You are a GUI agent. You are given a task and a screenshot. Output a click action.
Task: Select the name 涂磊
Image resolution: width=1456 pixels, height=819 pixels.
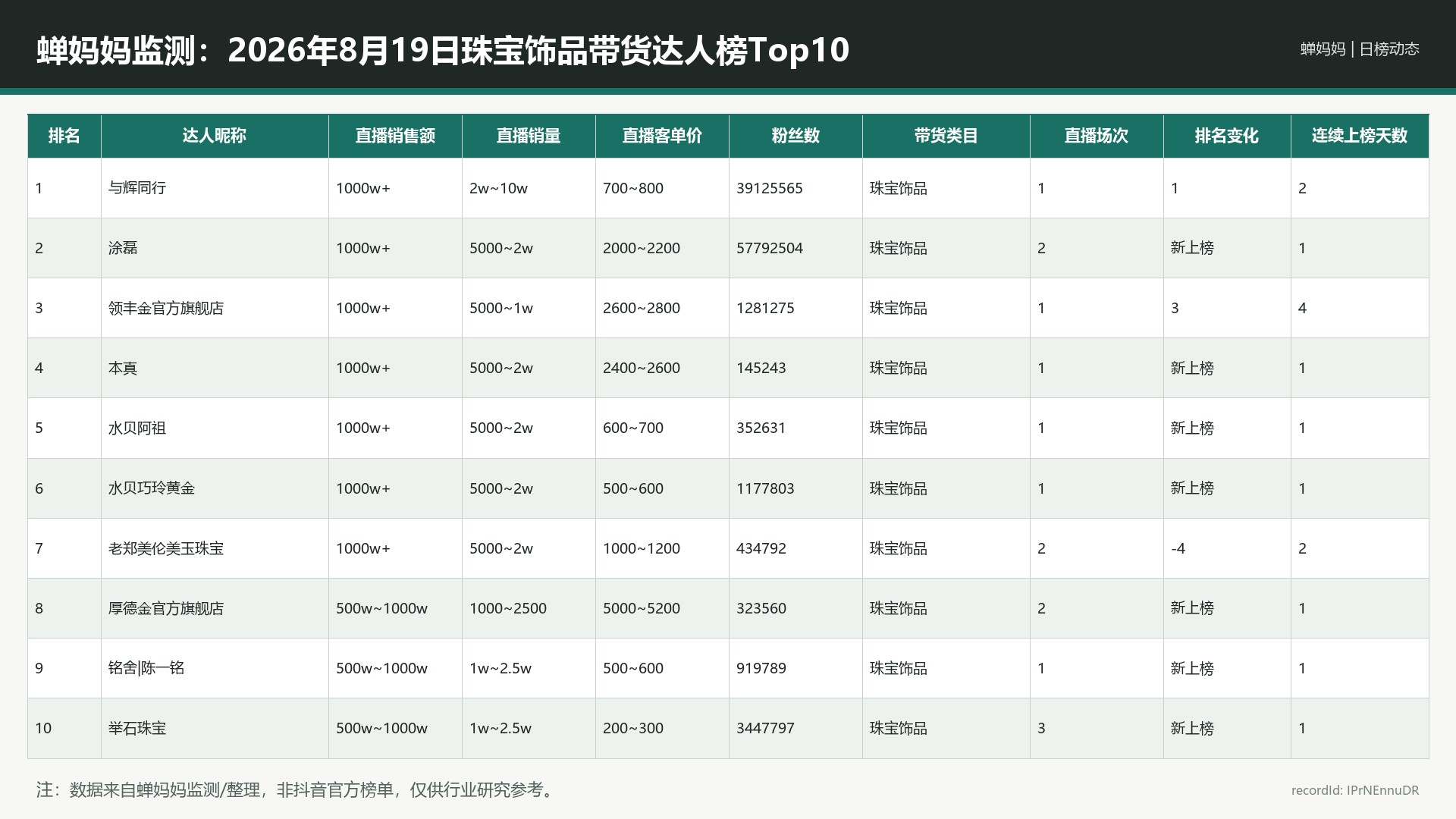point(123,248)
